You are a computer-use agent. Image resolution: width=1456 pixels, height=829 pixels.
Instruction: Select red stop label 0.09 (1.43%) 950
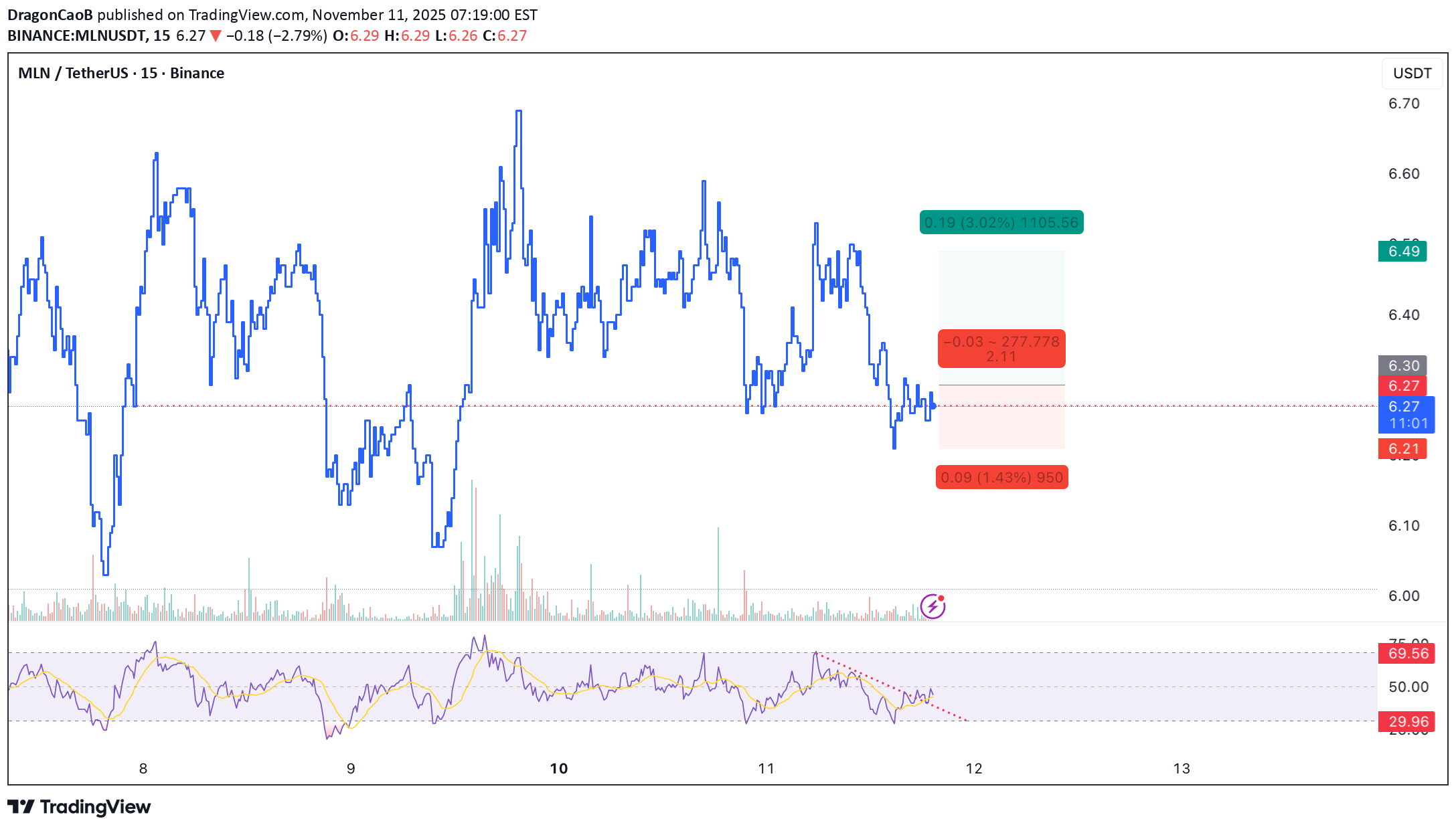(x=1001, y=477)
